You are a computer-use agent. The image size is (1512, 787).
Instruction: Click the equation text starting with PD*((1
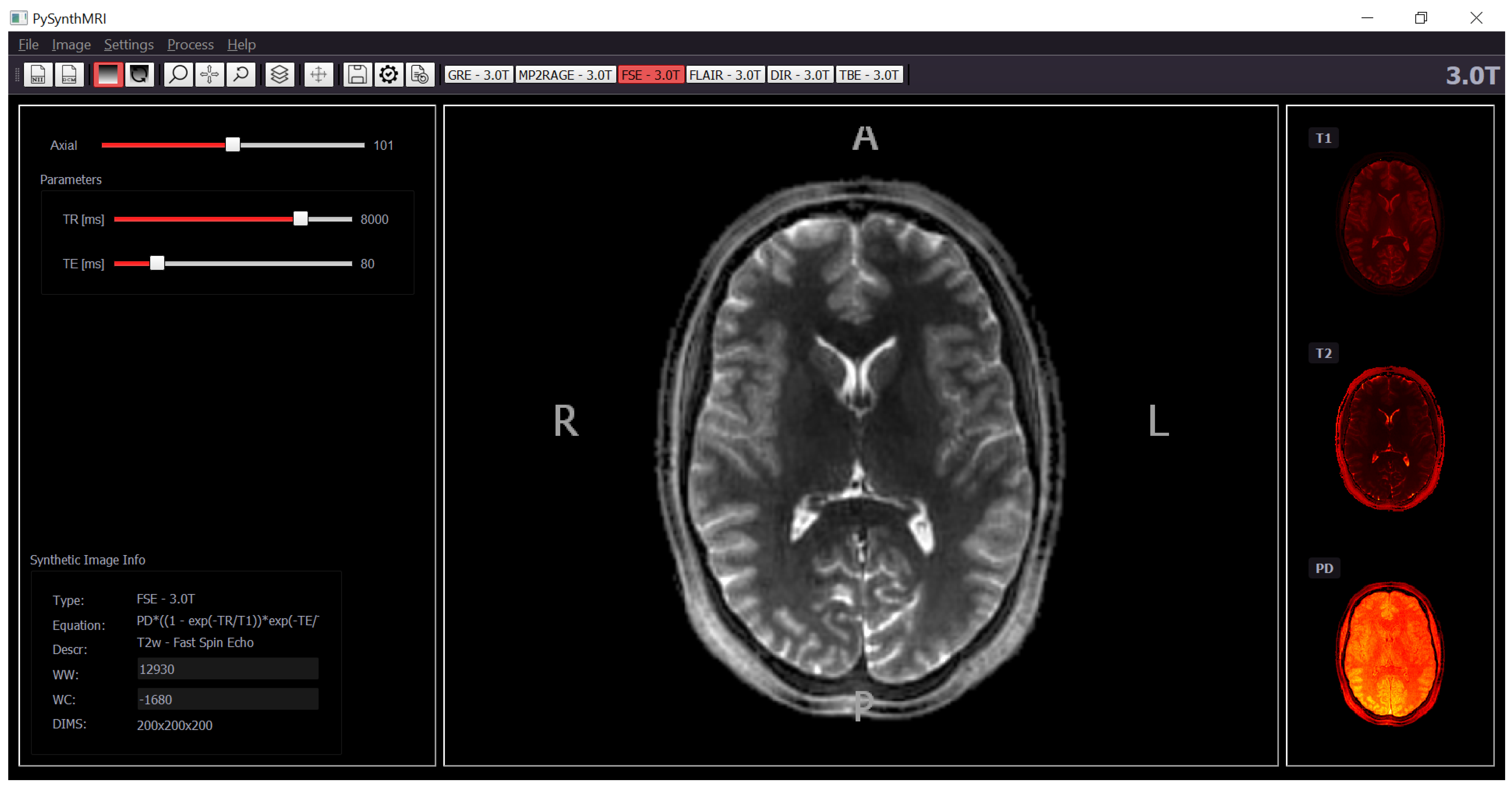[228, 621]
